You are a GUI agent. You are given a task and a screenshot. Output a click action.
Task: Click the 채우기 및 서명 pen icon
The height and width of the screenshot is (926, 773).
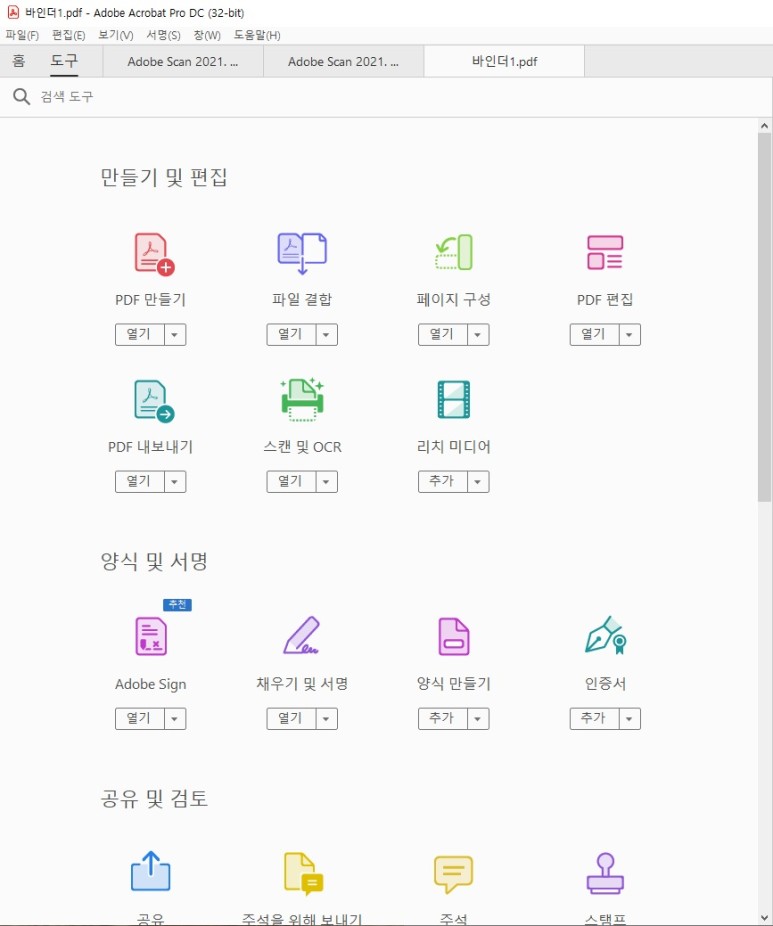click(x=302, y=635)
